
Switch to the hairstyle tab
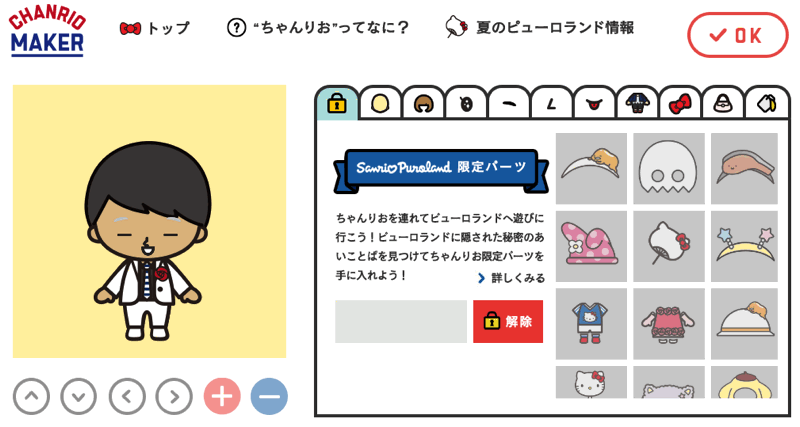coord(423,104)
